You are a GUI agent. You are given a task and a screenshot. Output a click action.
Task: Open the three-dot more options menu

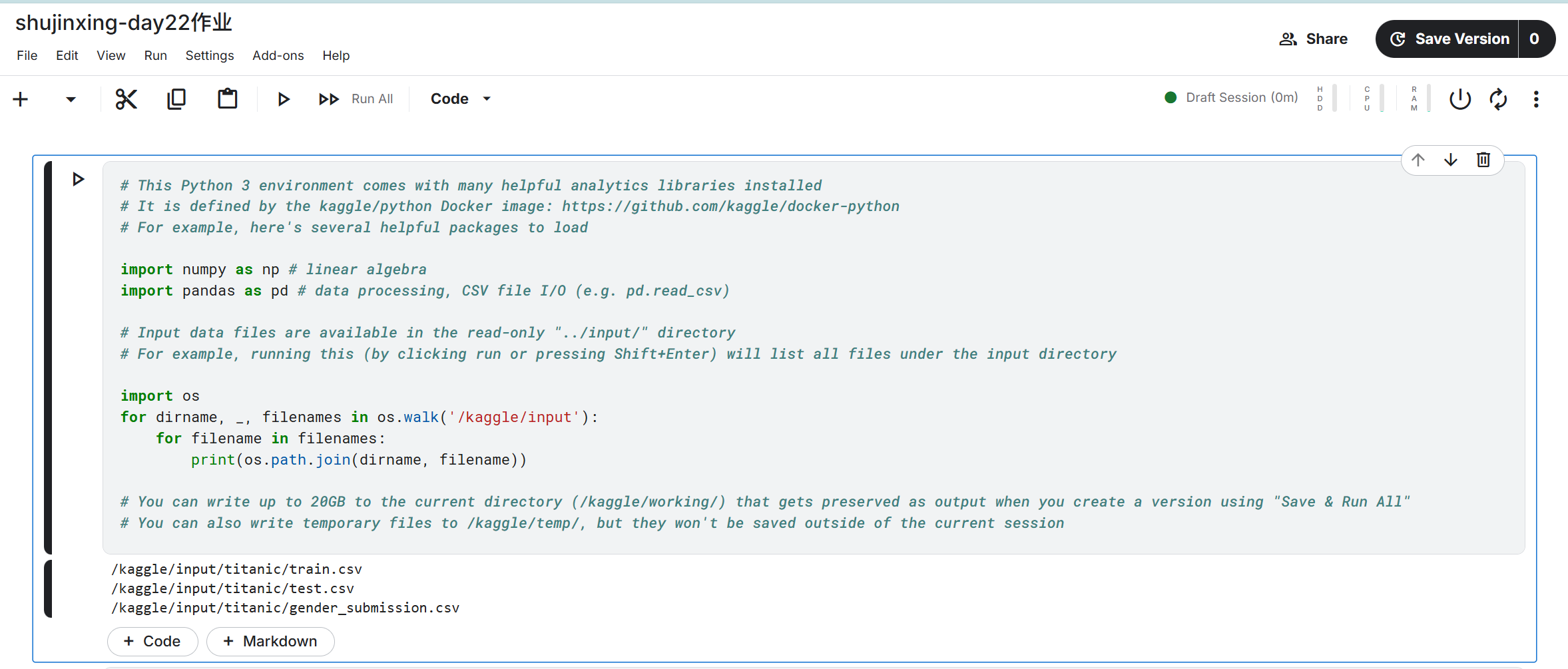pos(1536,99)
